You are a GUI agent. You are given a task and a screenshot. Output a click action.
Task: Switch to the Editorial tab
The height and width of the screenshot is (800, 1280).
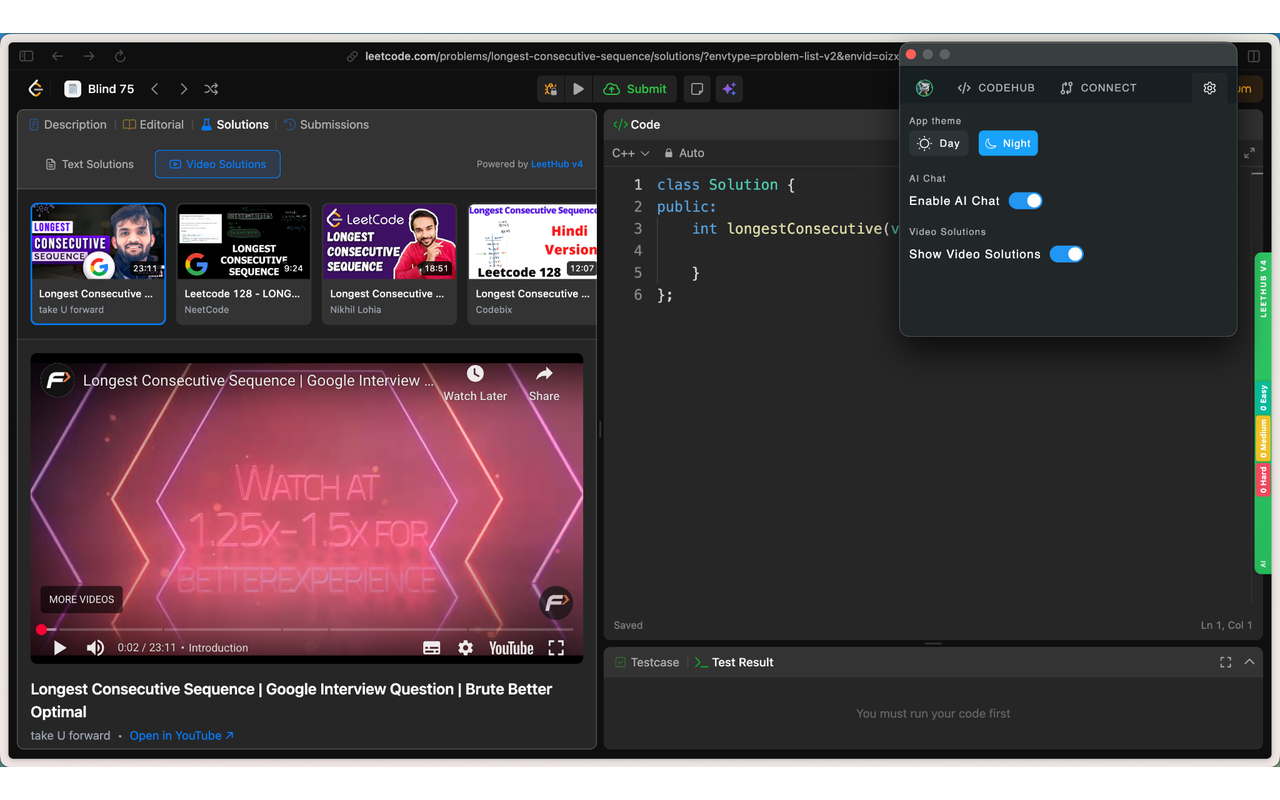[x=154, y=125]
